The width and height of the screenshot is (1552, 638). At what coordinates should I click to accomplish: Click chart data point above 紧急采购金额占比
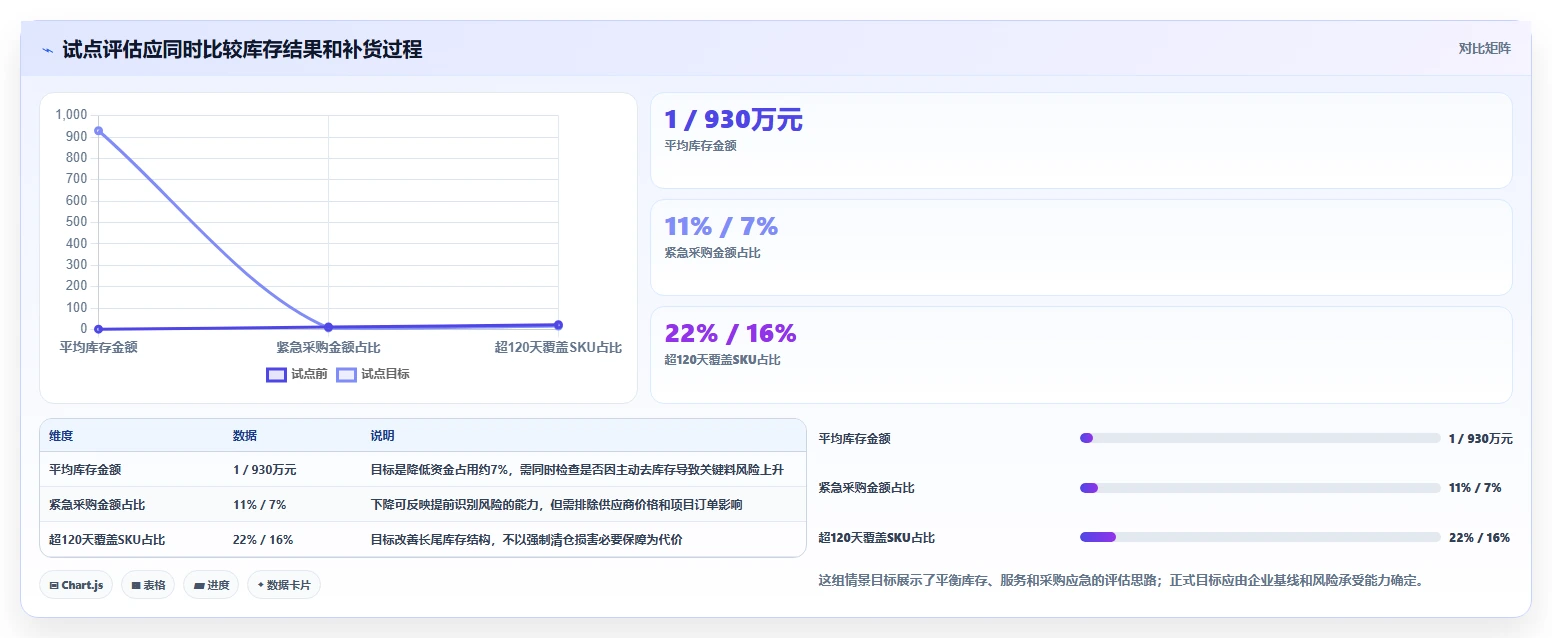point(328,327)
